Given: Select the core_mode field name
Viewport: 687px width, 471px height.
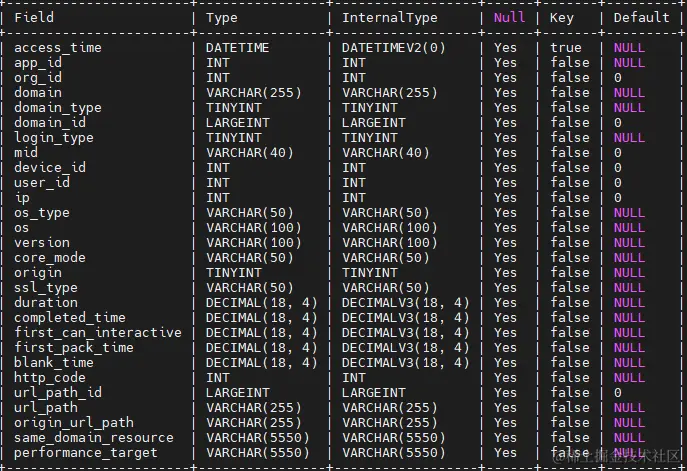Looking at the screenshot, I should point(50,257).
